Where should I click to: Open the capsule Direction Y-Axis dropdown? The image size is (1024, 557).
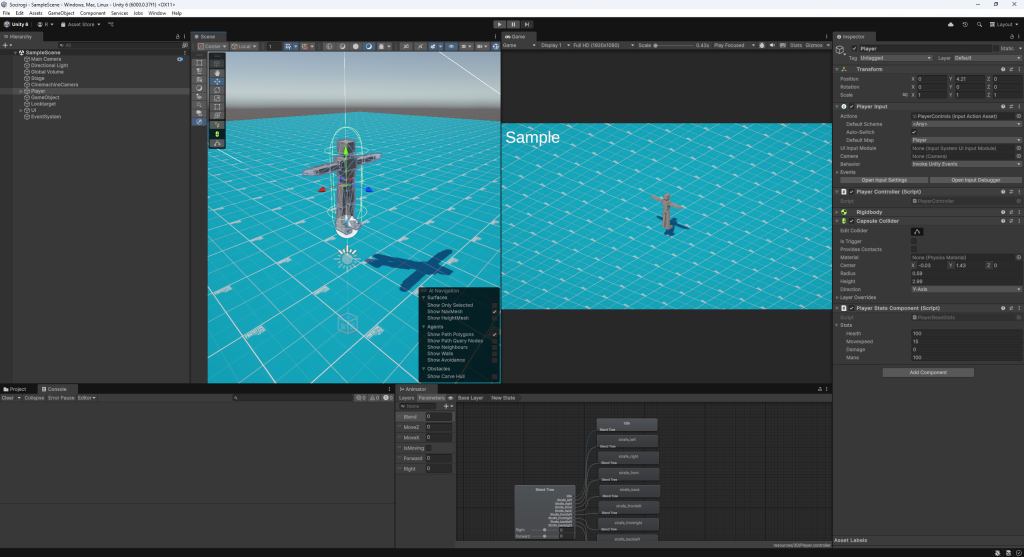[x=965, y=289]
